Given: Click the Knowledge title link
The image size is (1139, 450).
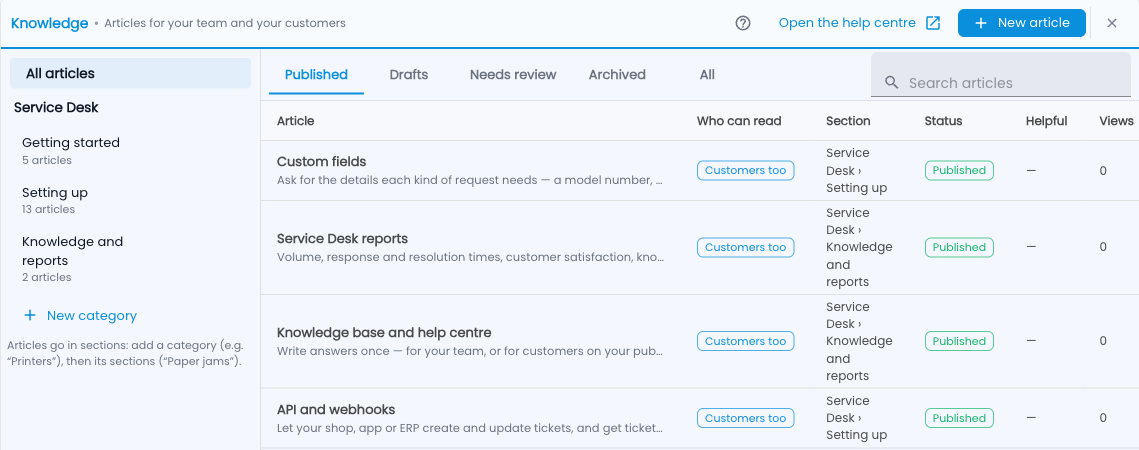Looking at the screenshot, I should coord(49,23).
